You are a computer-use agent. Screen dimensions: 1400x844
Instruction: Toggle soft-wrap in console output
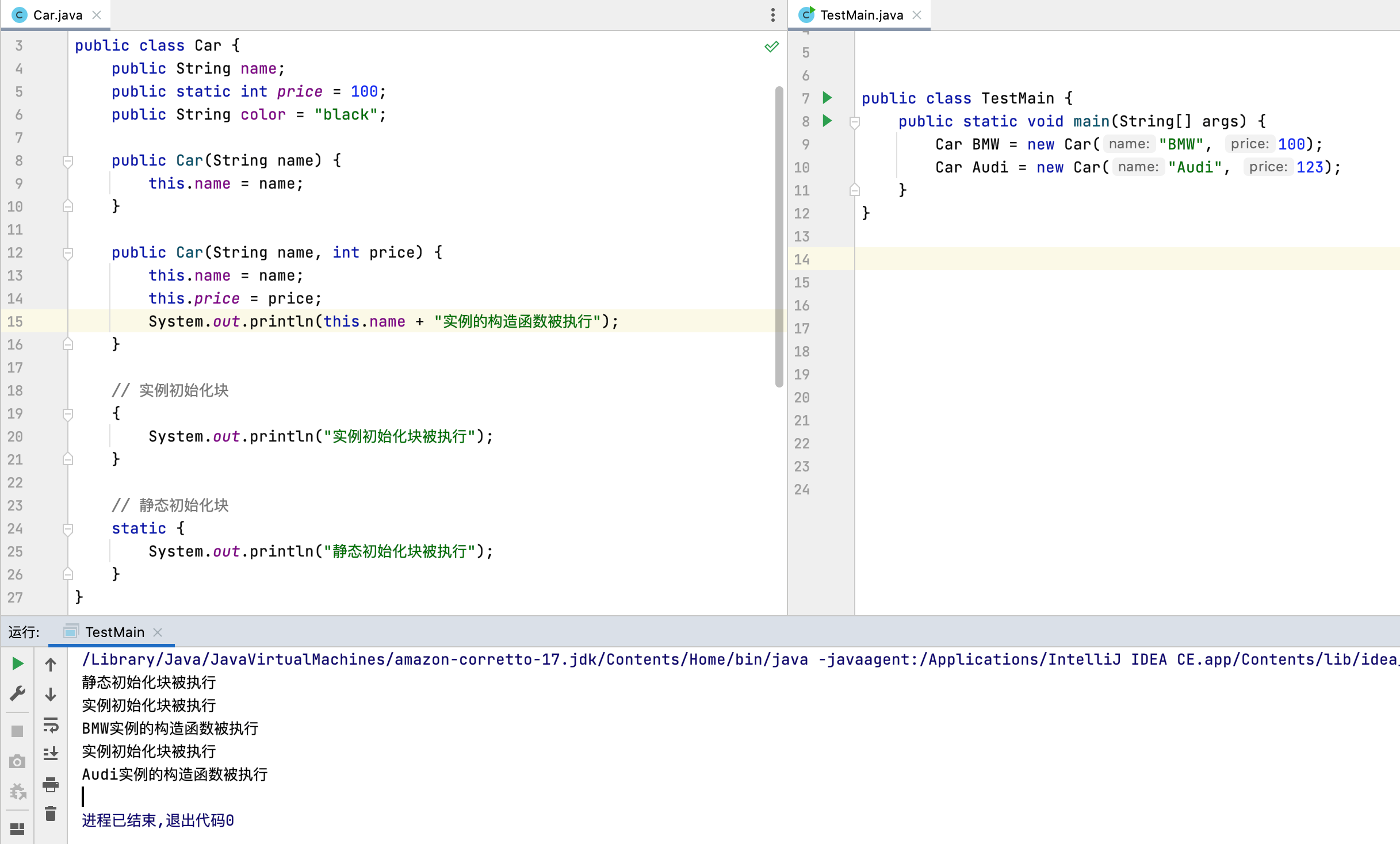[x=51, y=725]
